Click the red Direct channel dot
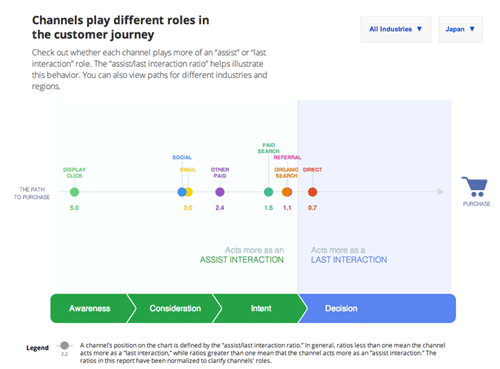 click(x=312, y=192)
